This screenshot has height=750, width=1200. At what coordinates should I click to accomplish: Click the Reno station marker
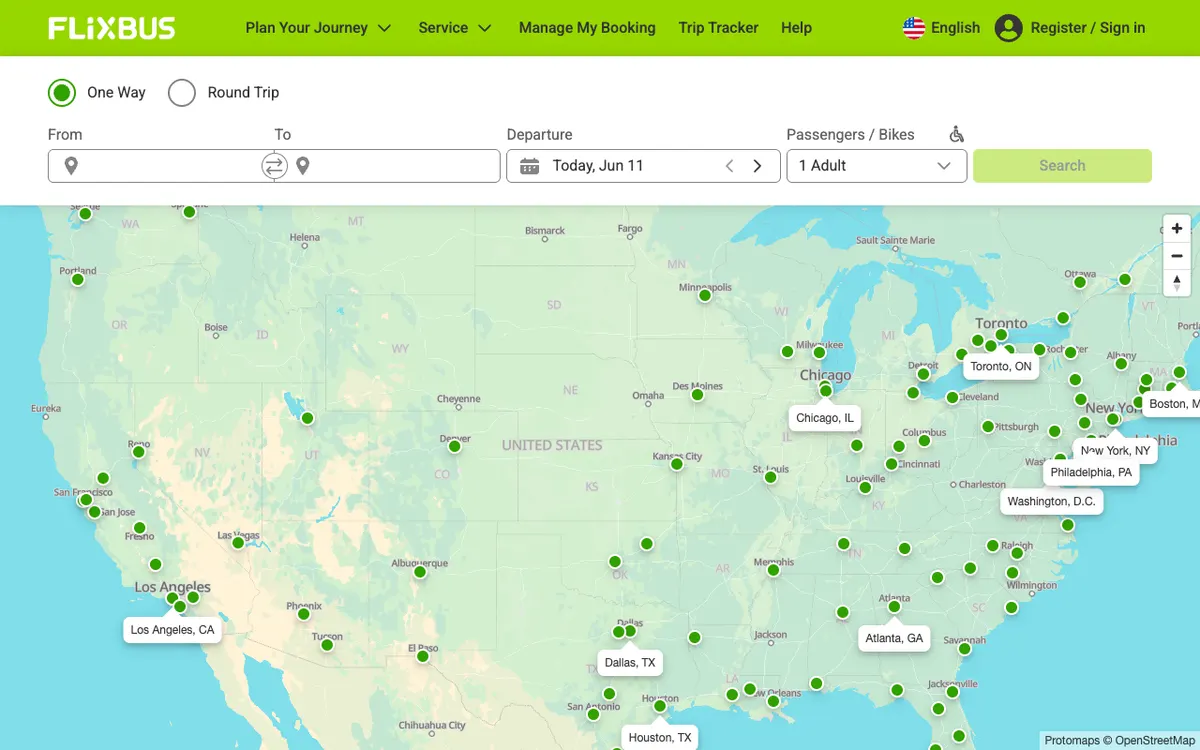[x=139, y=452]
